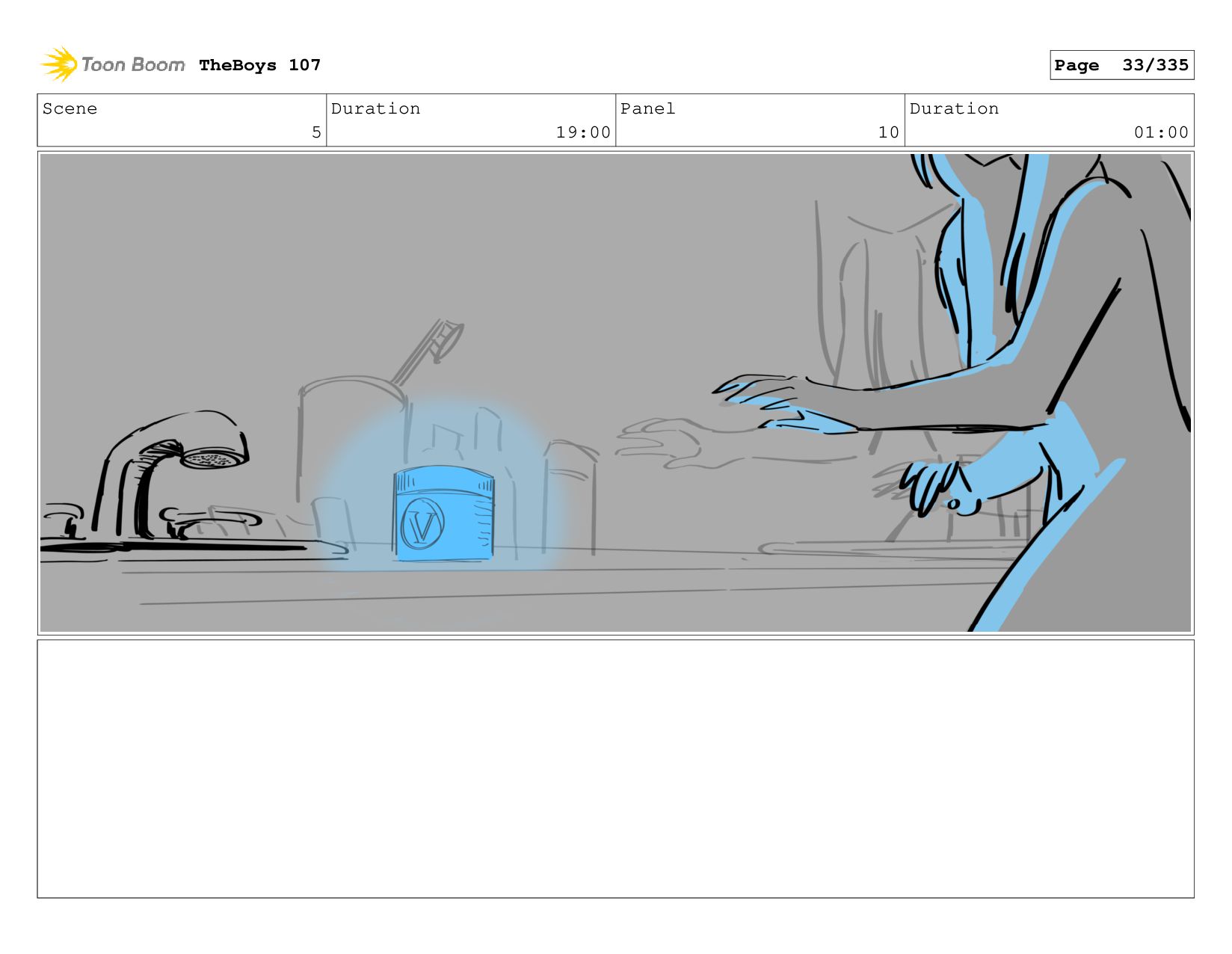
Task: Click the storyboard panel drawing thumbnail
Action: pos(615,393)
